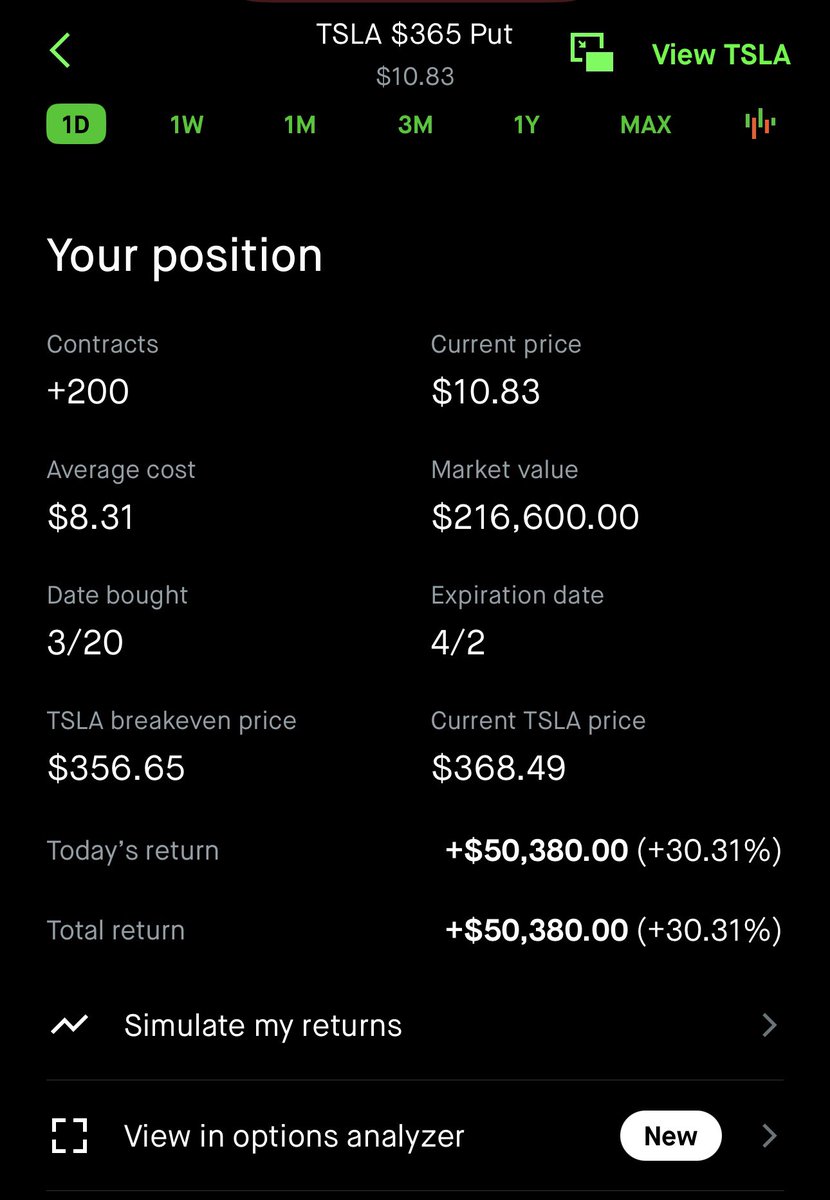Expand Simulate my returns chevron
Image resolution: width=830 pixels, height=1200 pixels.
(769, 1025)
